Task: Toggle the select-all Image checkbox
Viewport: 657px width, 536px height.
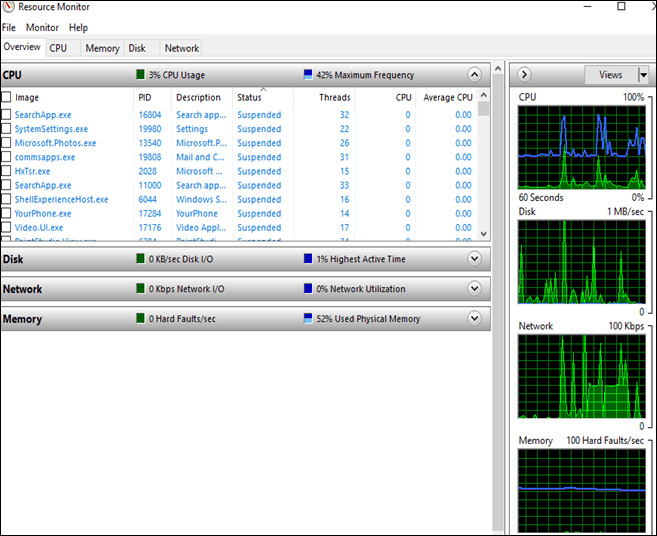Action: click(x=6, y=97)
